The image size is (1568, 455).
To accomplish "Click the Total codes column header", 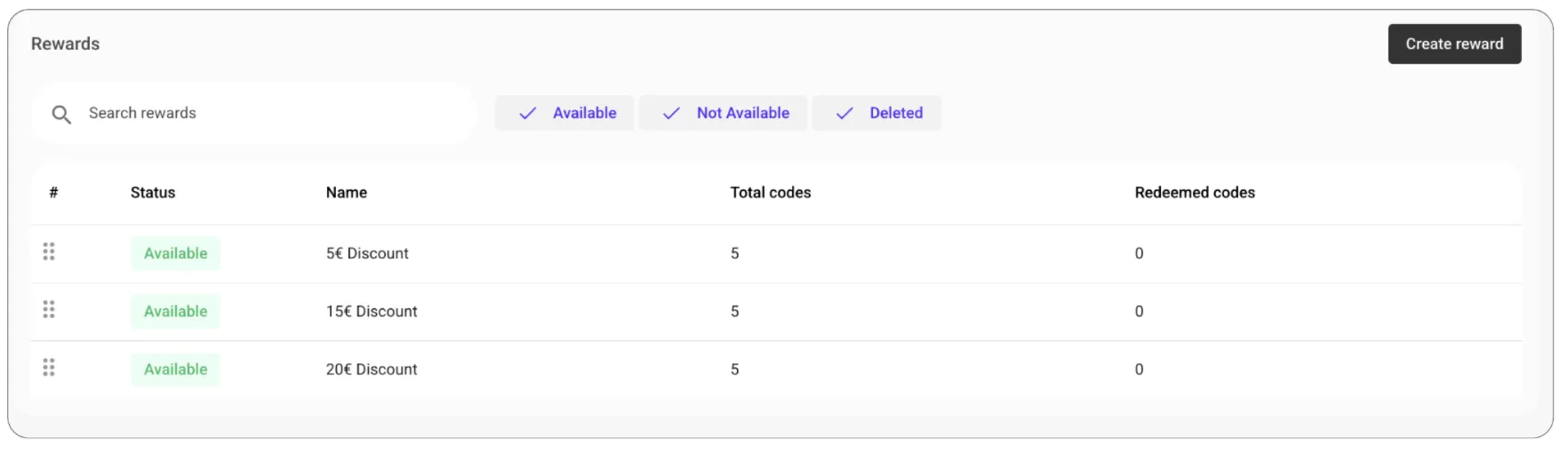I will pyautogui.click(x=771, y=193).
